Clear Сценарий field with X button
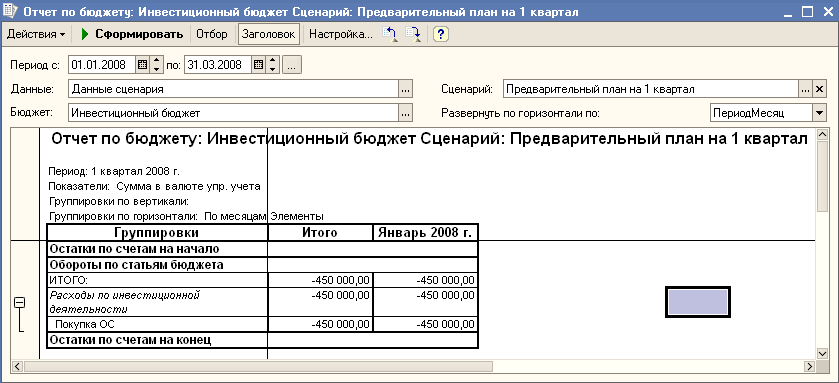The width and height of the screenshot is (839, 383). [x=820, y=89]
